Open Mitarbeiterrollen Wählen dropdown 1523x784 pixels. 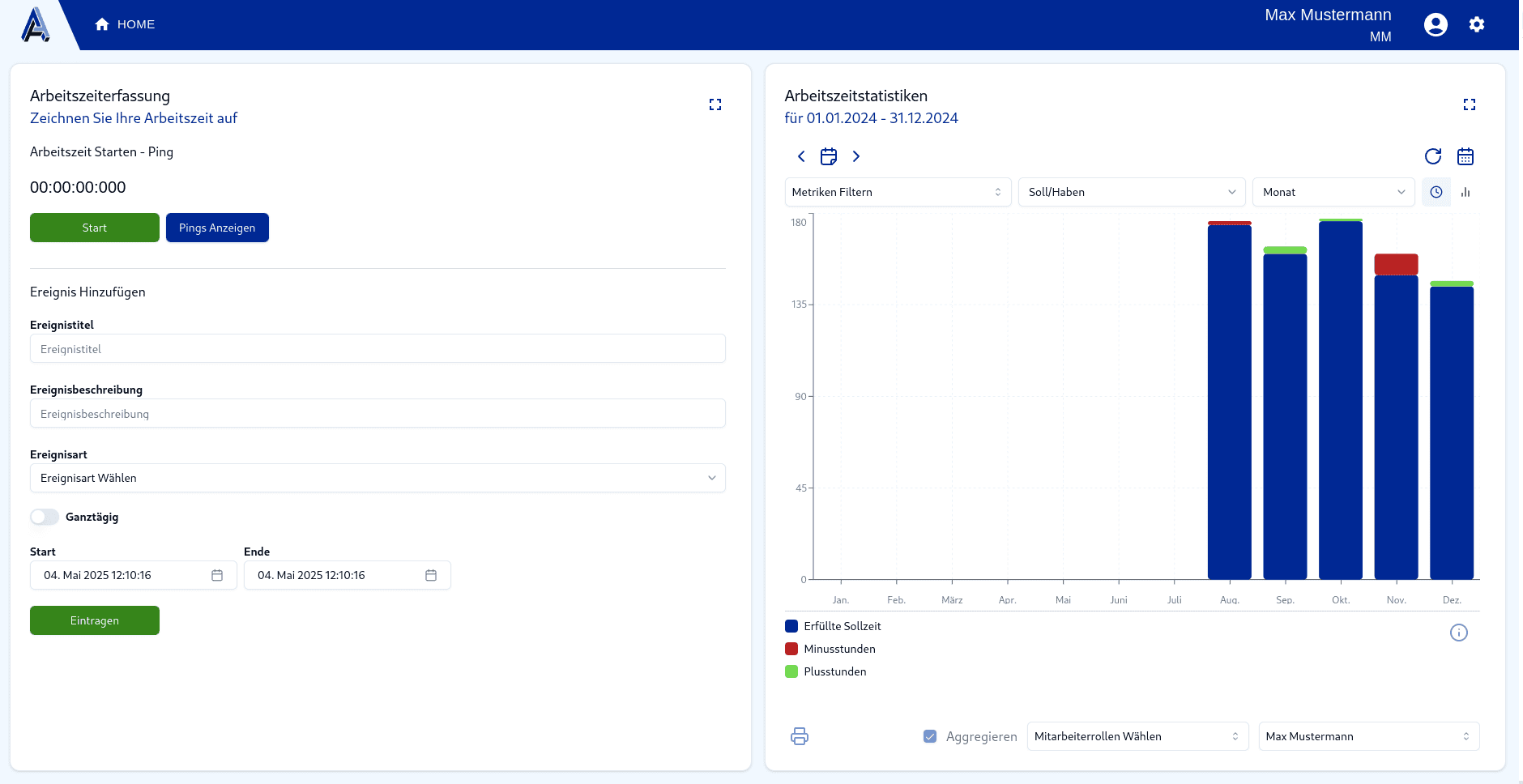tap(1137, 736)
